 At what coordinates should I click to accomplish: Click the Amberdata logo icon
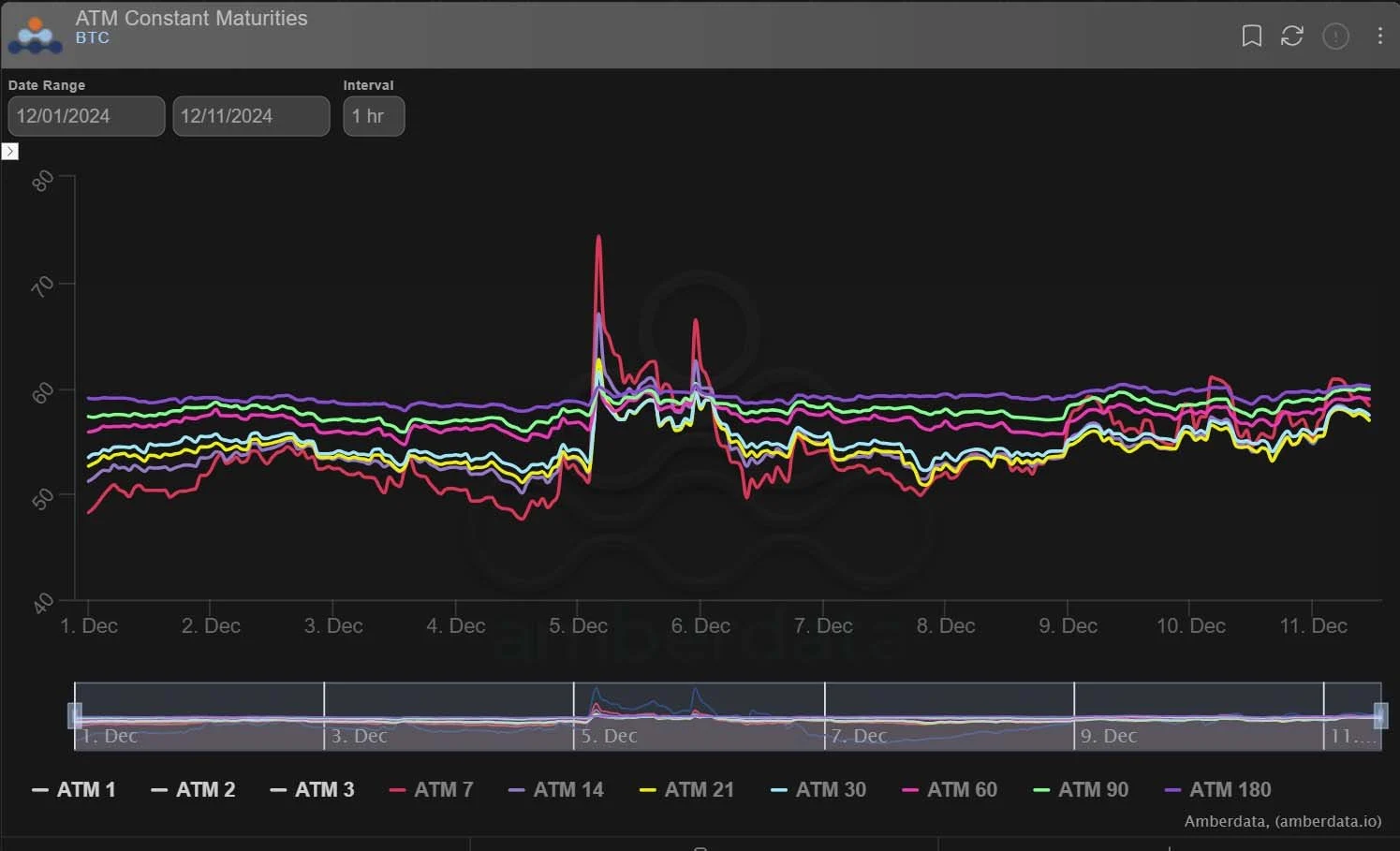(x=36, y=34)
